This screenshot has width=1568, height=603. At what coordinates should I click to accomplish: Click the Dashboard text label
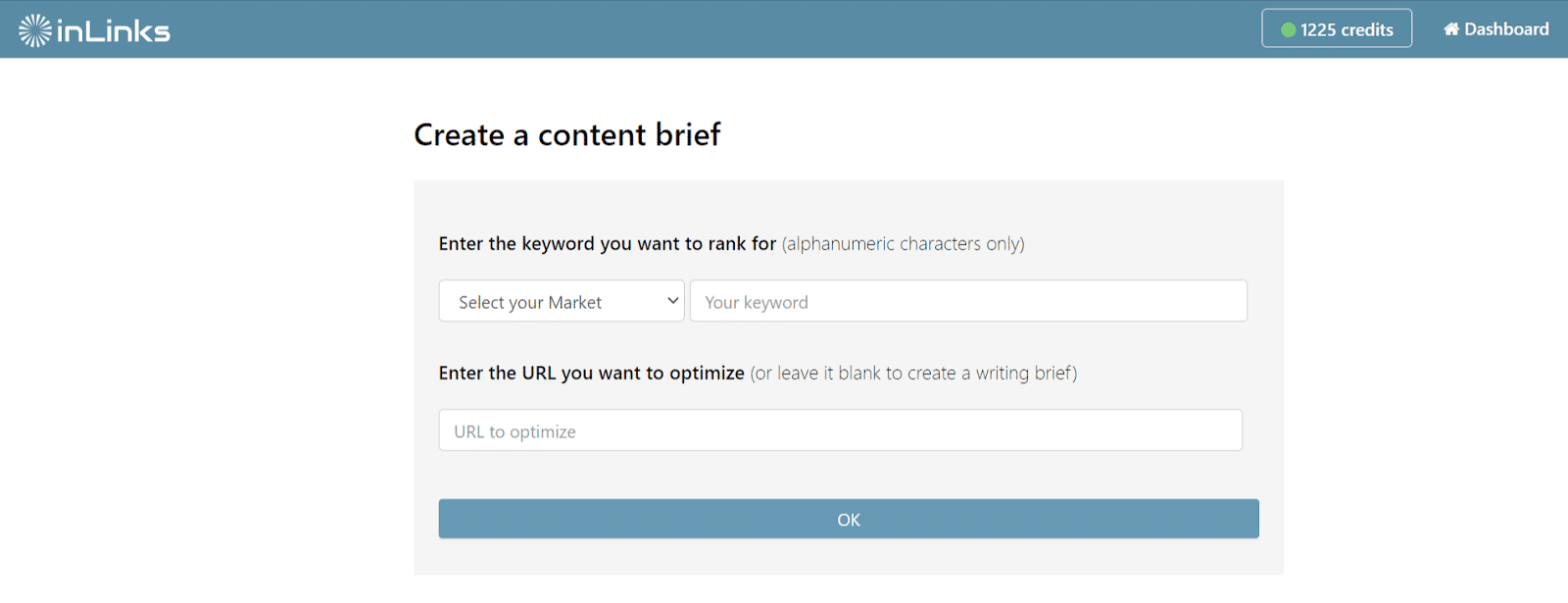(1507, 29)
